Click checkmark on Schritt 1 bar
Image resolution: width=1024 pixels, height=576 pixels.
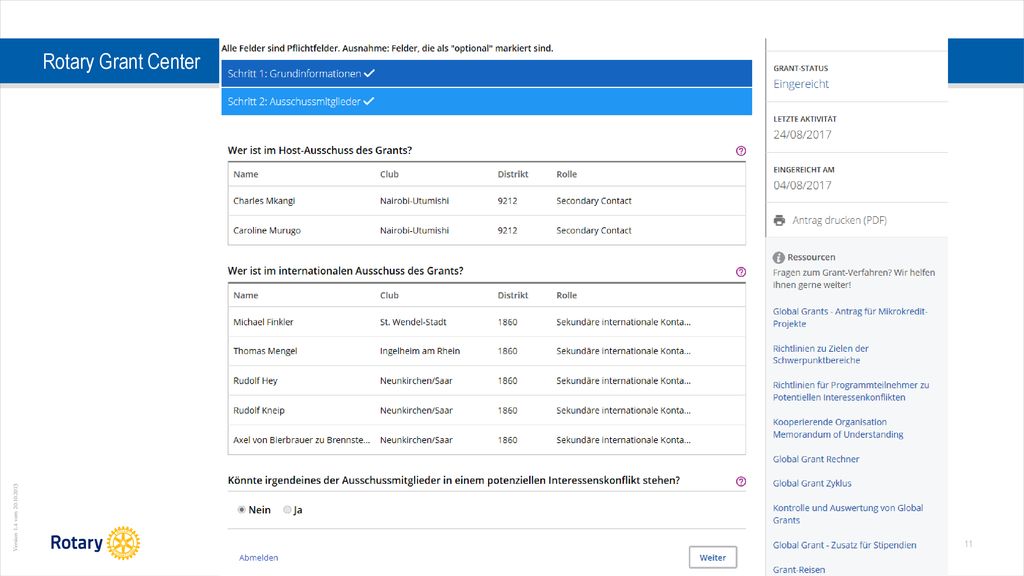369,74
